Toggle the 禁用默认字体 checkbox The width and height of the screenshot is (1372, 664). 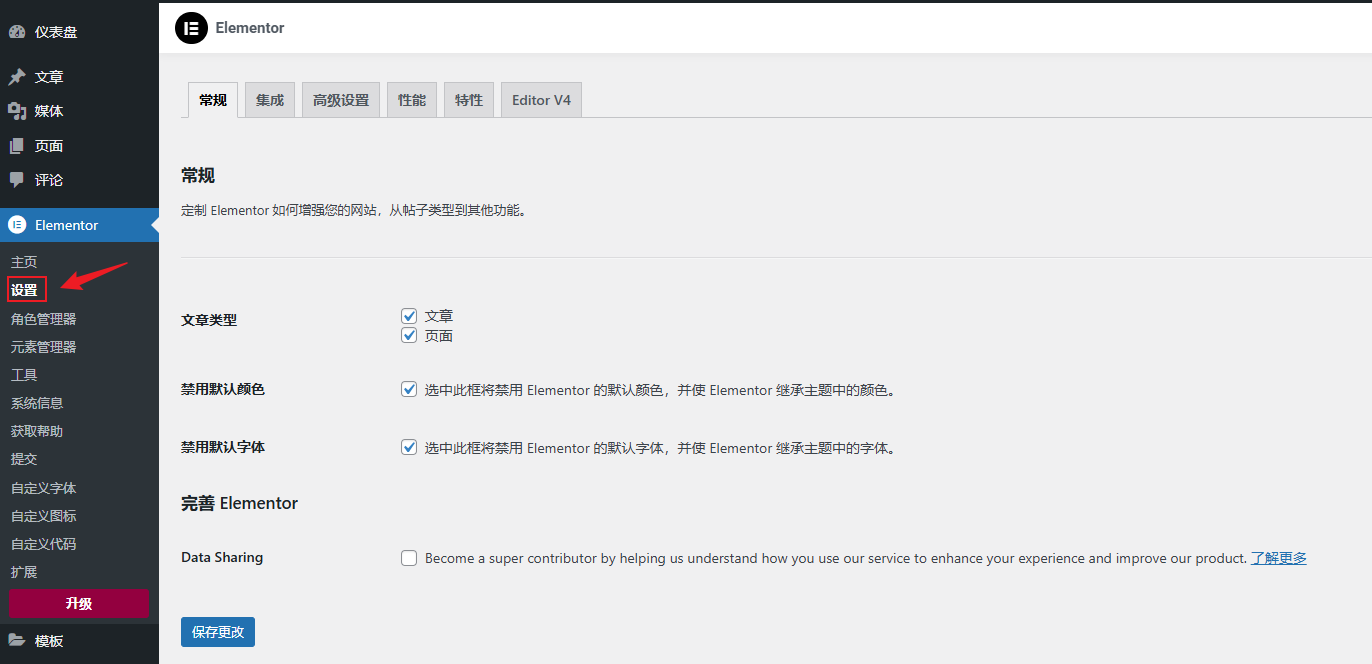tap(409, 448)
